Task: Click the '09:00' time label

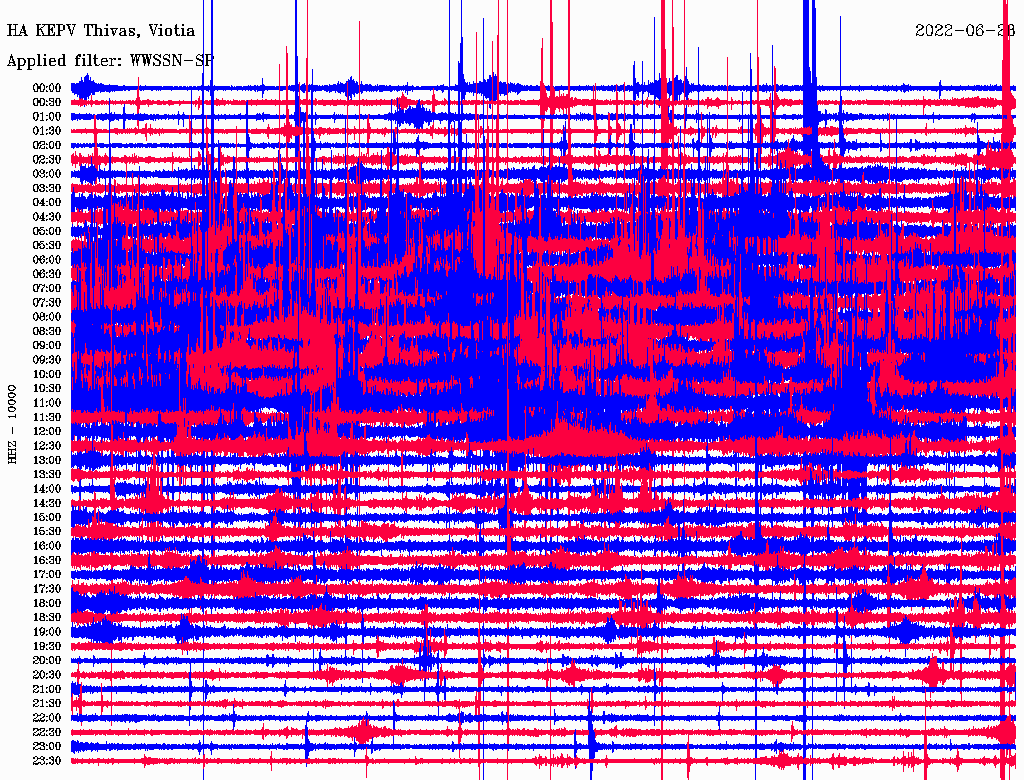Action: click(47, 346)
